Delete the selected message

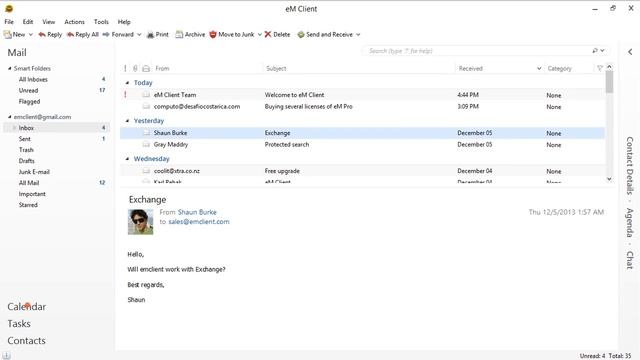click(x=277, y=35)
